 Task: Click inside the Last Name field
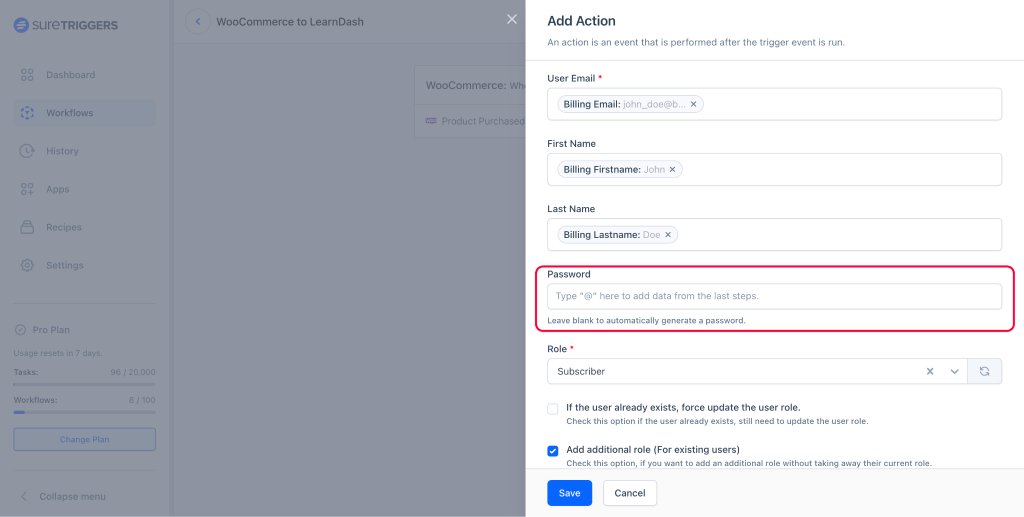775,235
